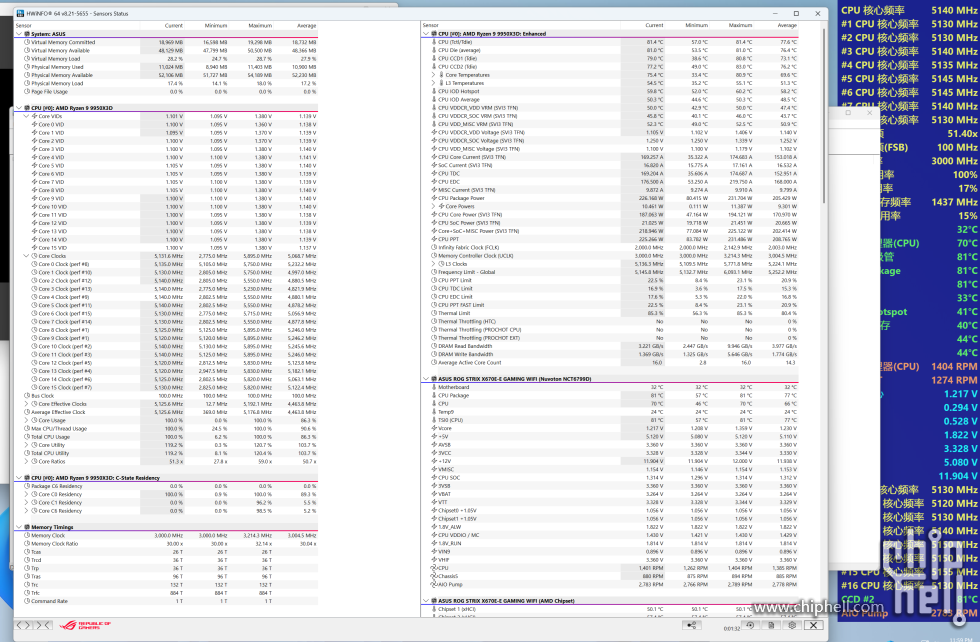Click the clock icon of Bus Clock row

click(x=27, y=395)
